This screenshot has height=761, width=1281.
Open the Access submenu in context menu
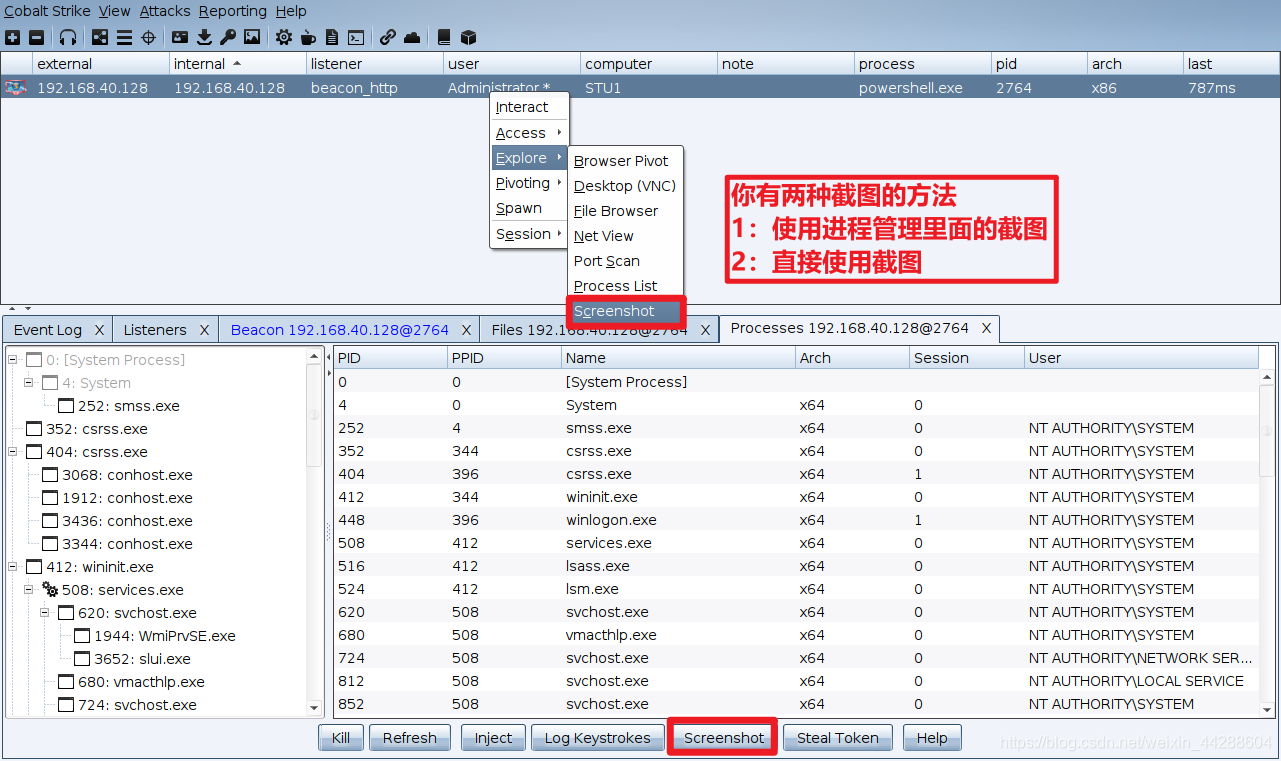(x=529, y=133)
